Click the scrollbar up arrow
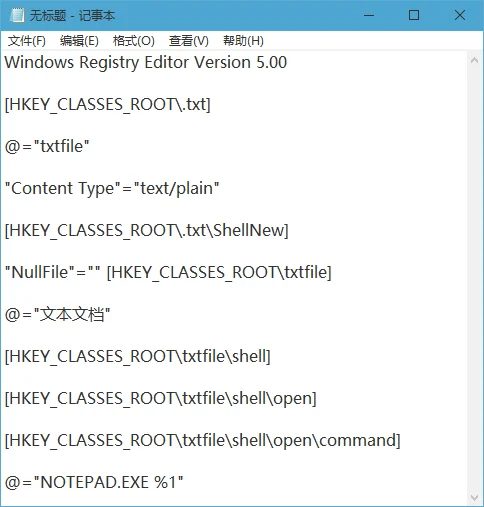 (474, 61)
